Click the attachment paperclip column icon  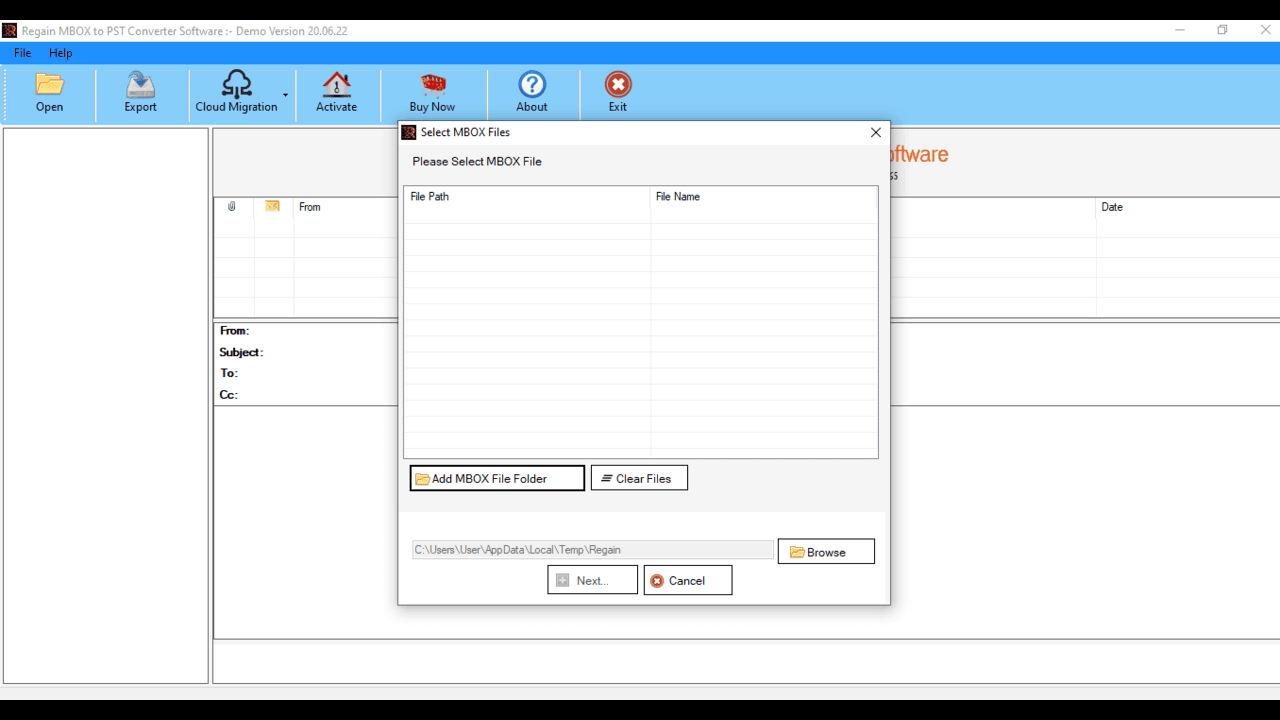point(232,207)
